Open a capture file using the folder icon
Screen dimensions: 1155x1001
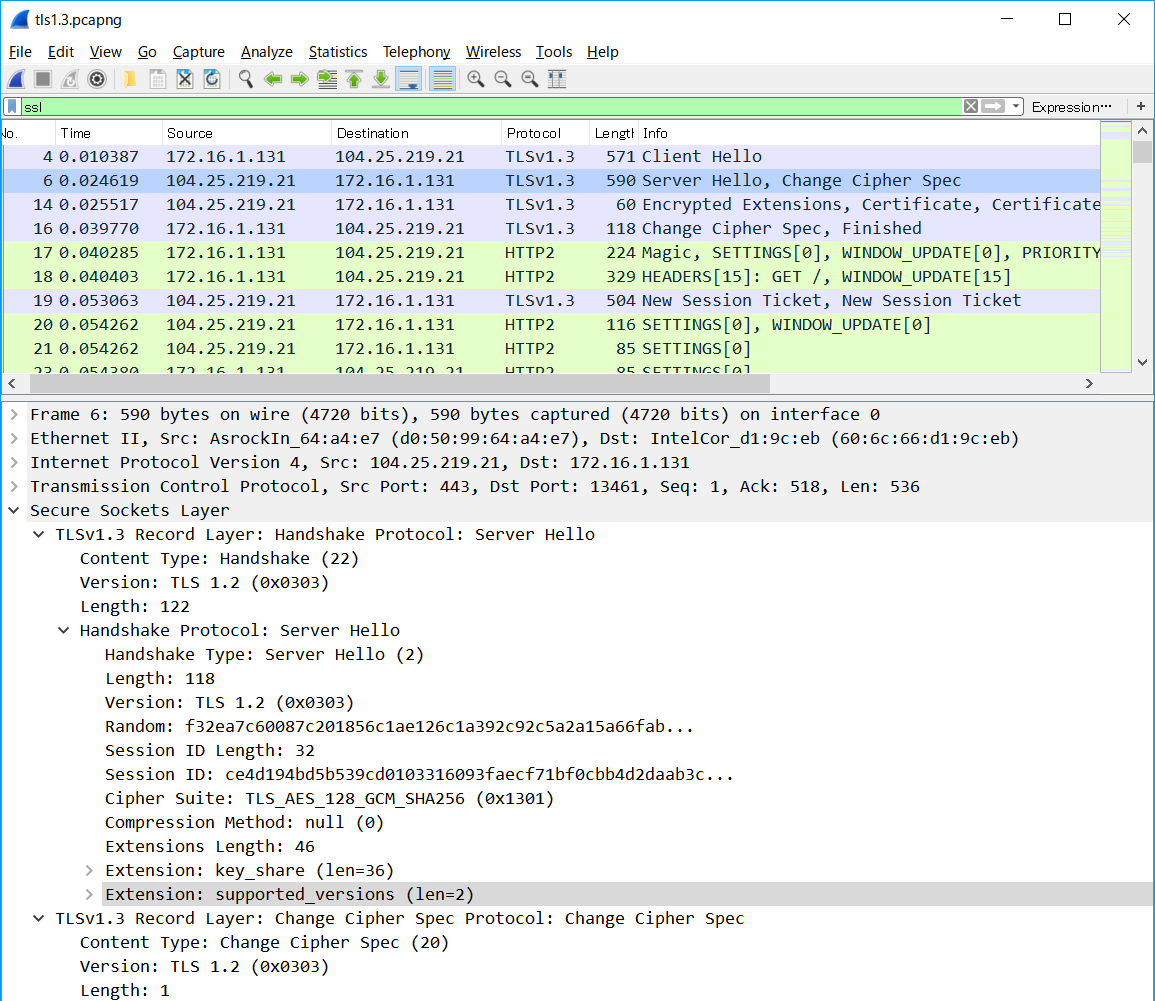[129, 79]
